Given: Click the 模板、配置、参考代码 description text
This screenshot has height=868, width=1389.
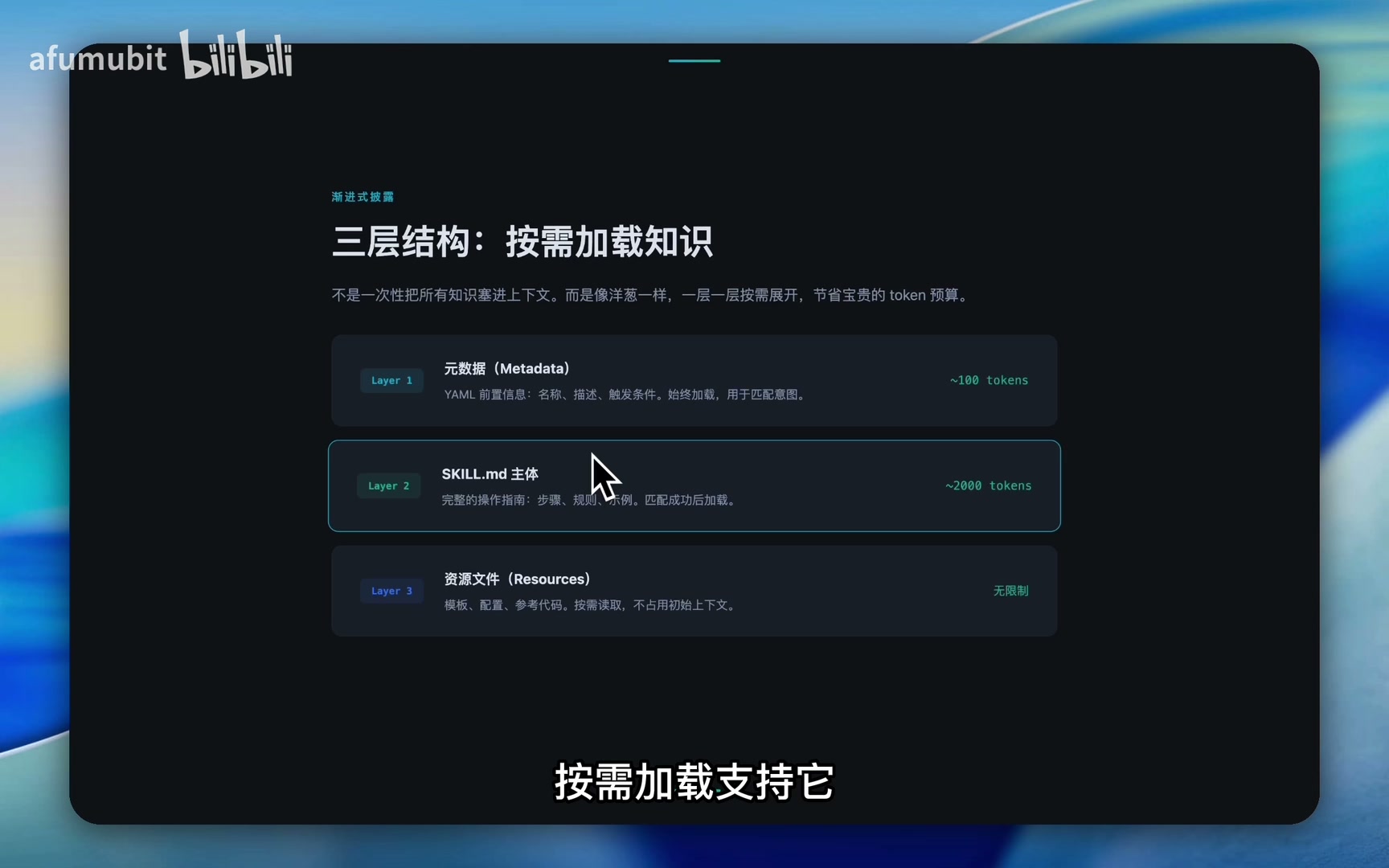Looking at the screenshot, I should click(x=590, y=604).
